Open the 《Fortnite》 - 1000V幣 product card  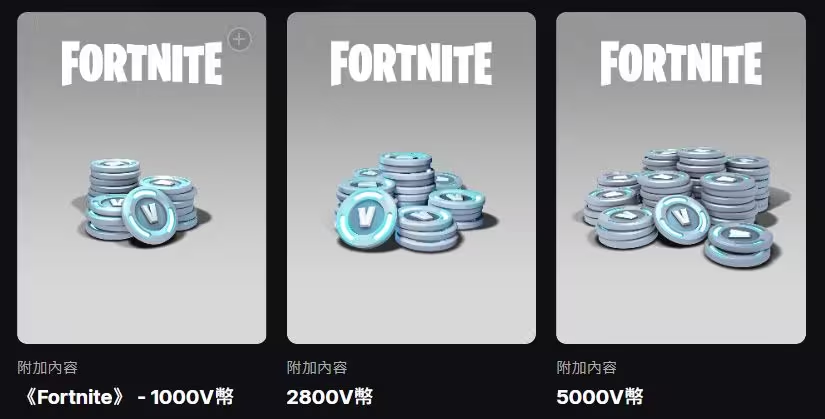(x=142, y=178)
